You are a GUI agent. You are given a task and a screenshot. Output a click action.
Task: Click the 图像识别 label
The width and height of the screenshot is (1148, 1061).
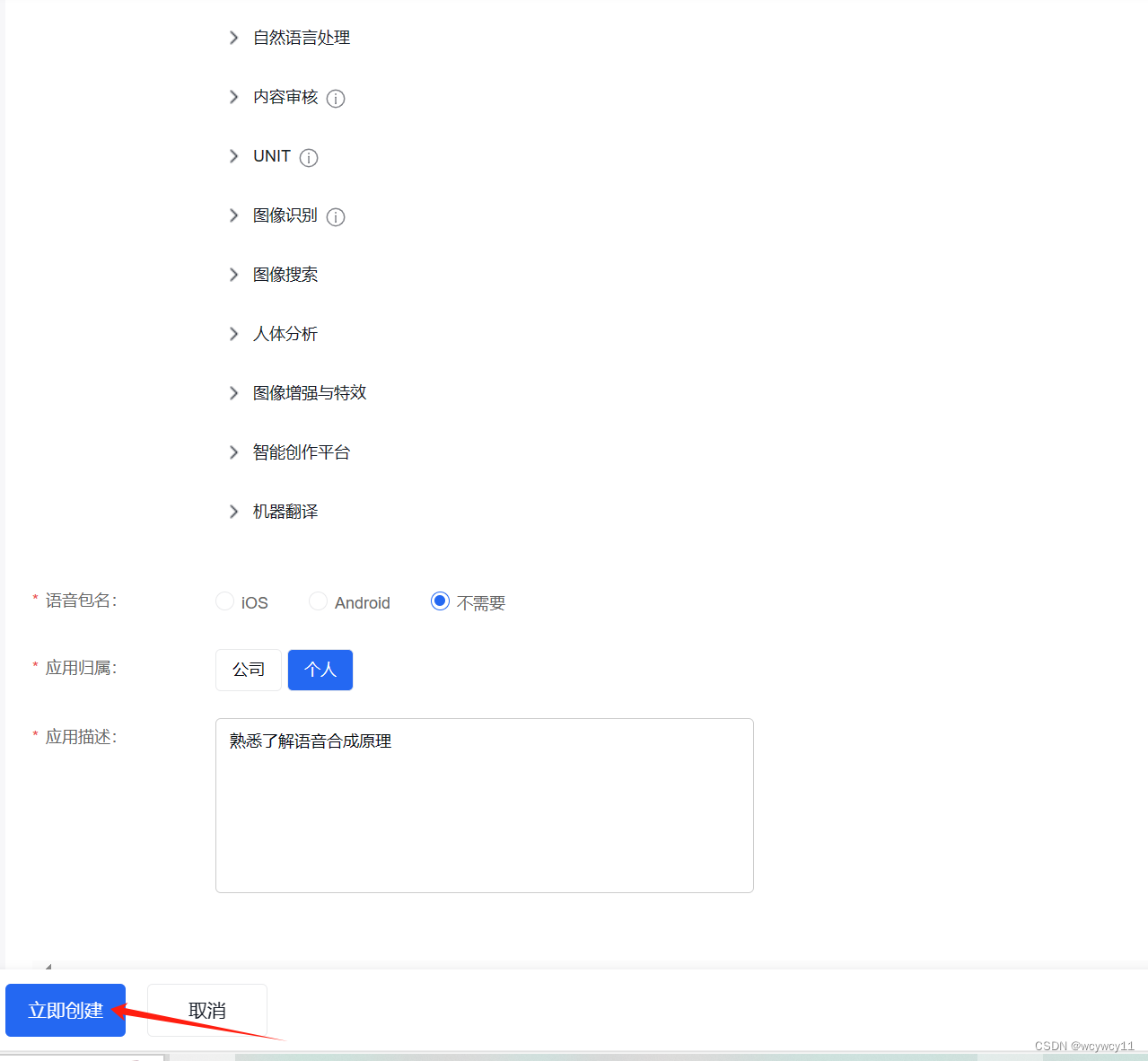click(x=285, y=215)
